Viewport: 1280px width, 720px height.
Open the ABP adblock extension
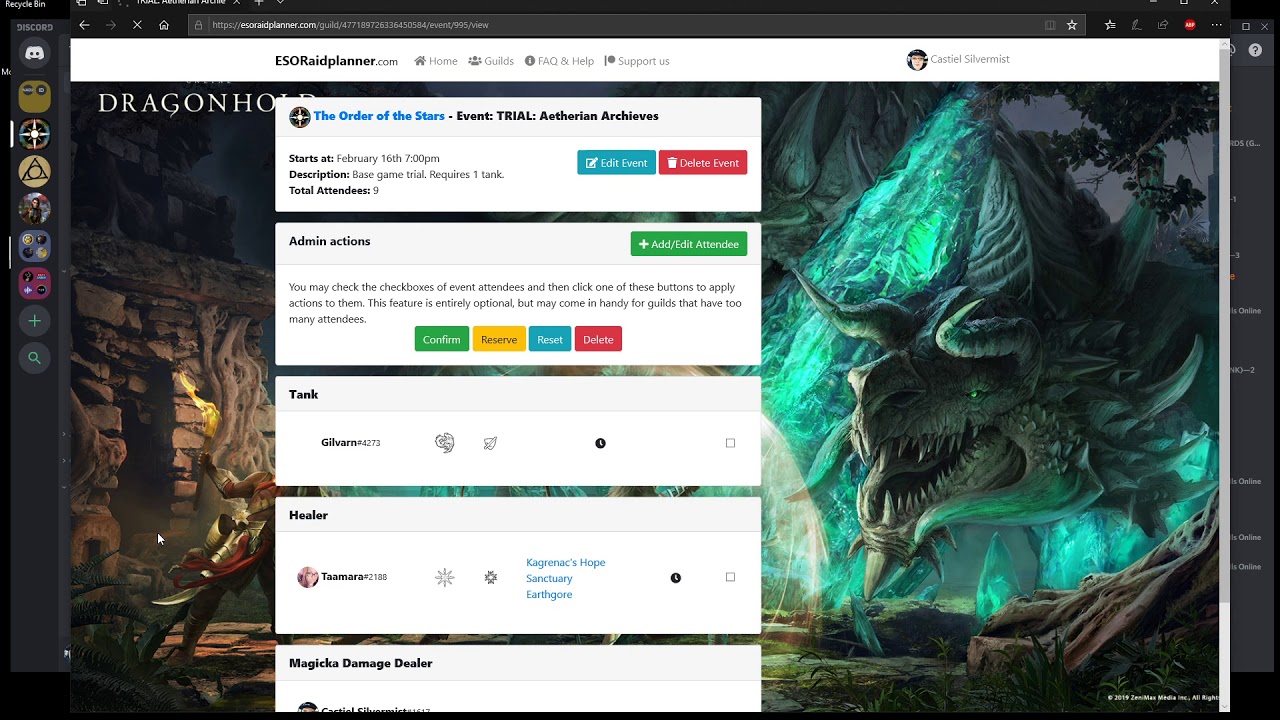tap(1190, 25)
